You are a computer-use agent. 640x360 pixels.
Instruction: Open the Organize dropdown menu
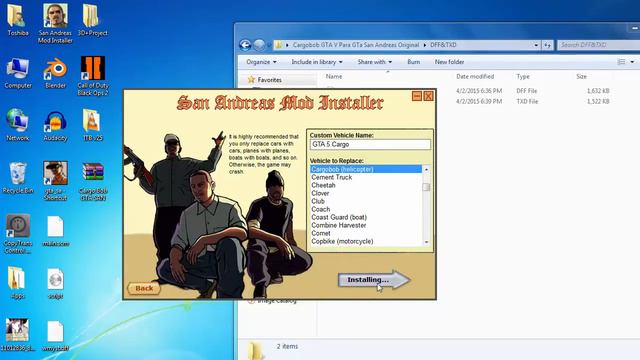tap(261, 62)
